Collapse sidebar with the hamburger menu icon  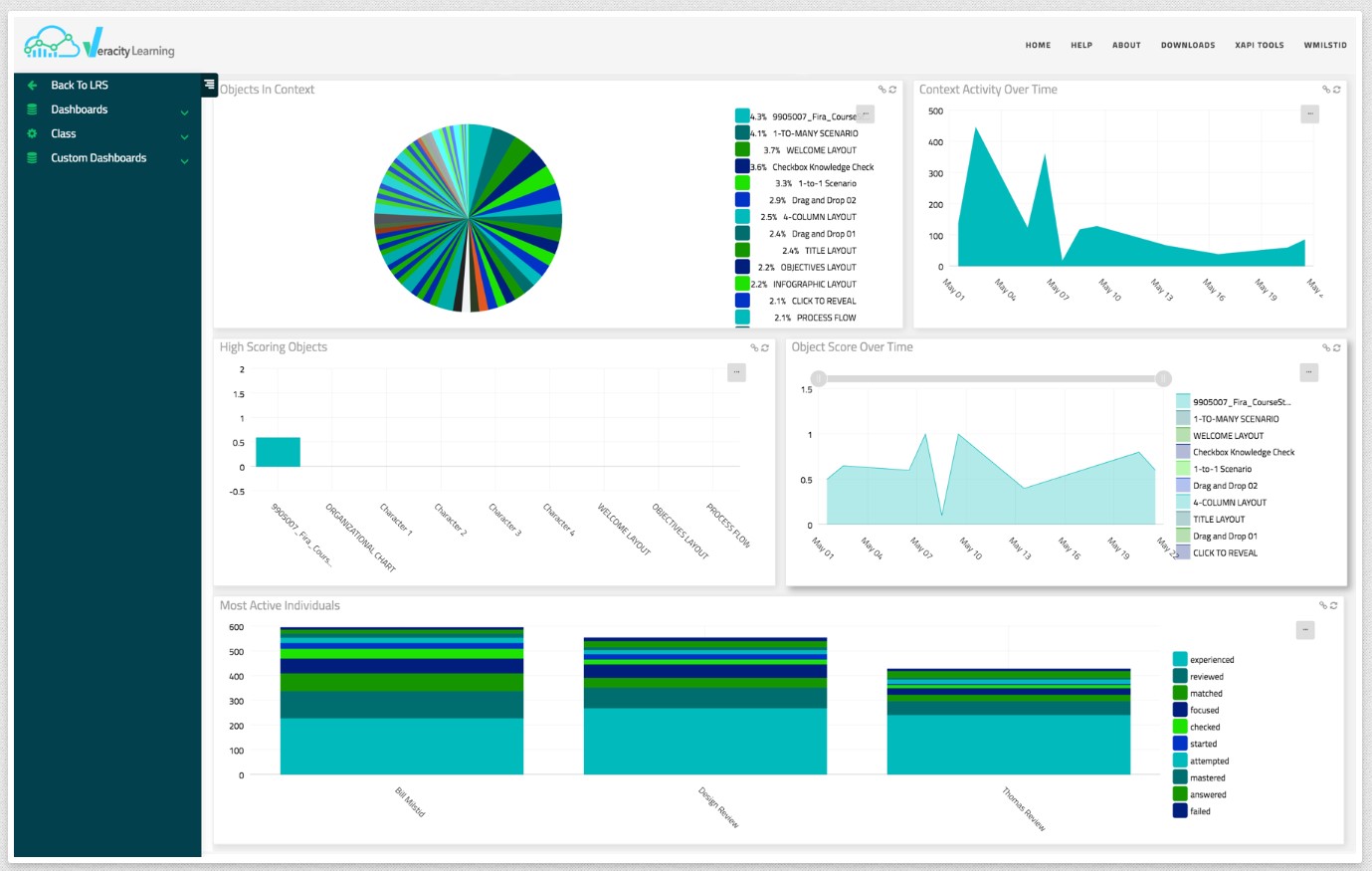[209, 85]
